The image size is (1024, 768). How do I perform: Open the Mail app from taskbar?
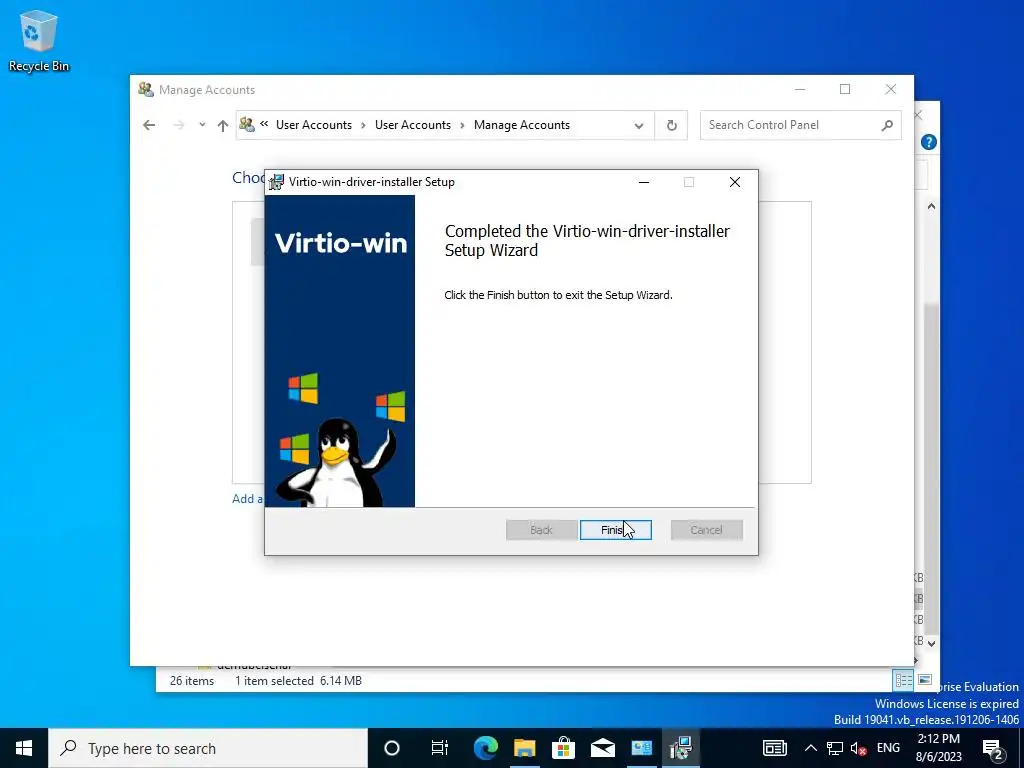602,748
